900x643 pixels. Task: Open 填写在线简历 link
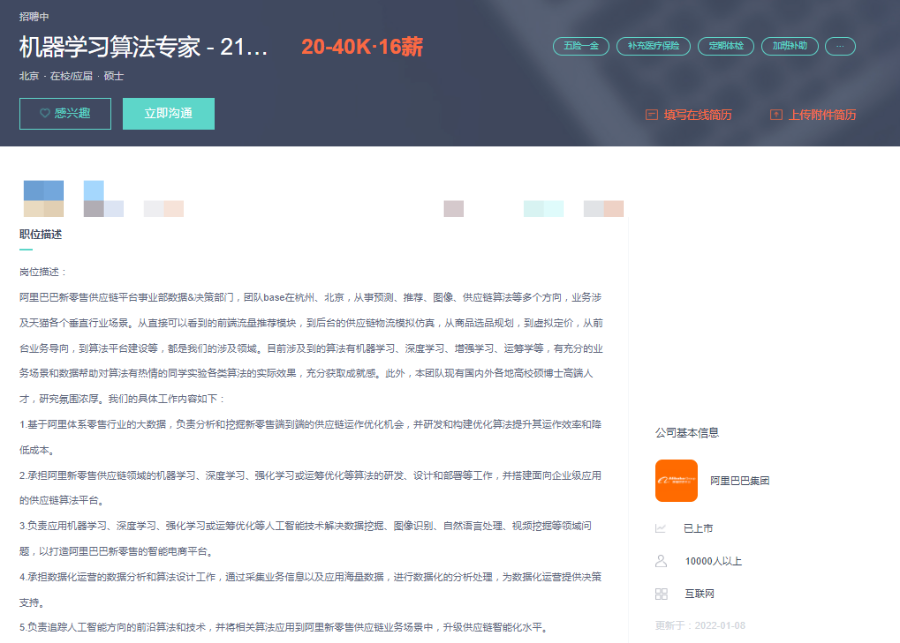(697, 115)
